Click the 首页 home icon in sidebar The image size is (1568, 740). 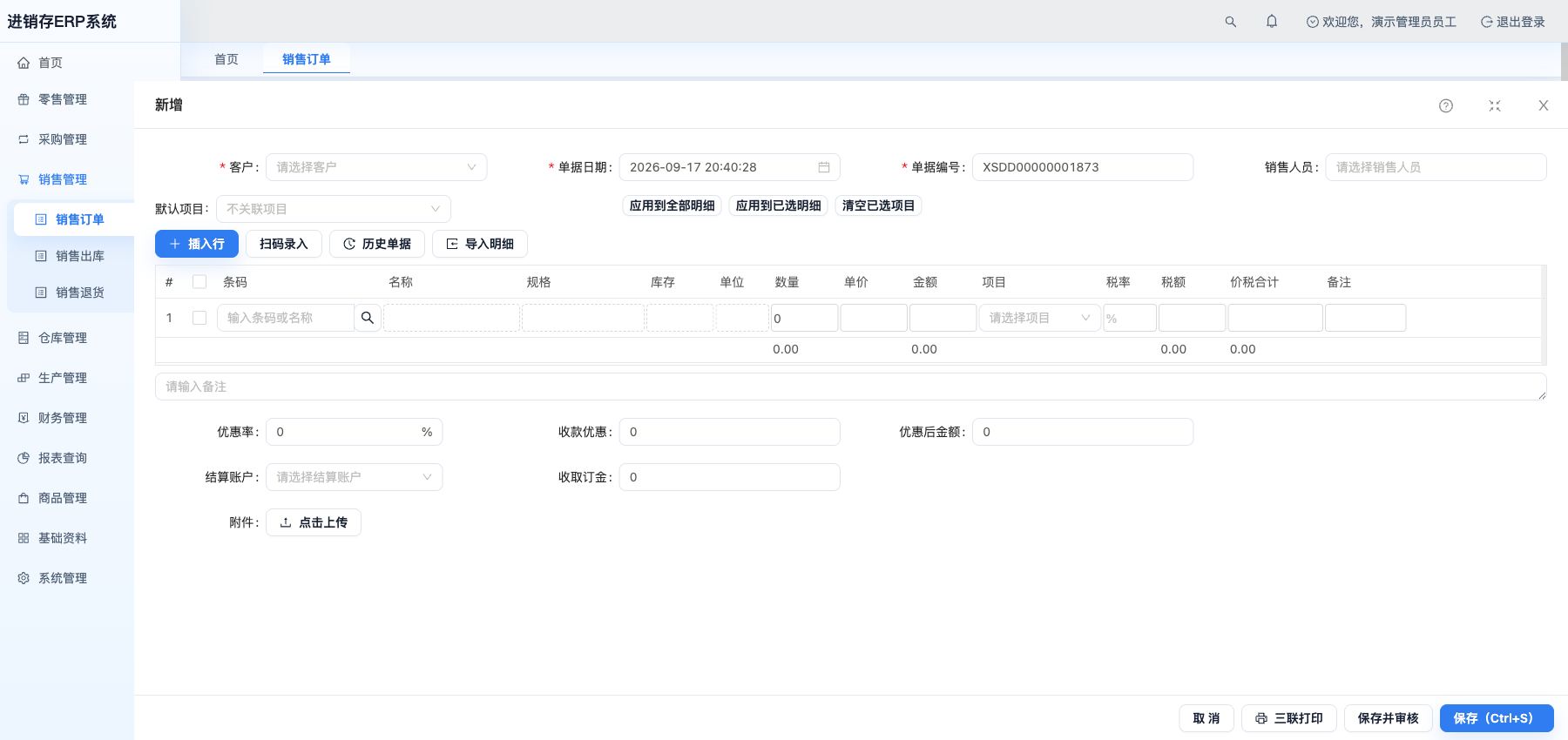tap(24, 63)
